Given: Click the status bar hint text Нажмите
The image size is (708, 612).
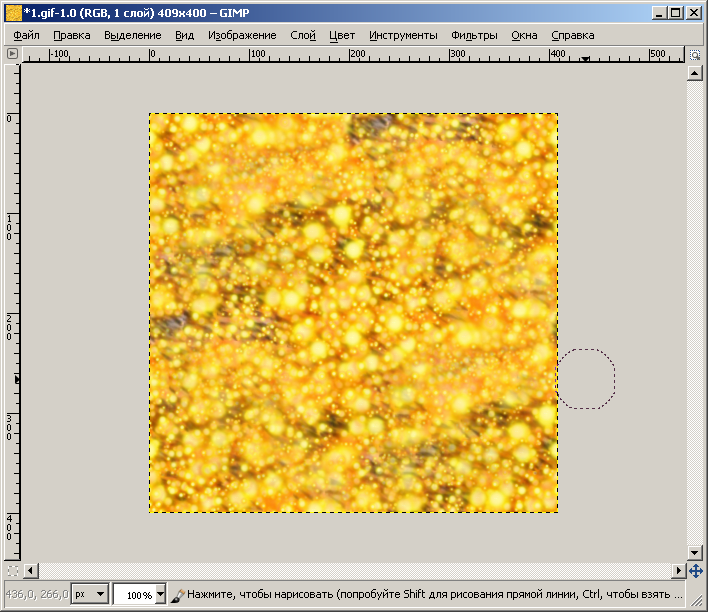Looking at the screenshot, I should [x=211, y=594].
